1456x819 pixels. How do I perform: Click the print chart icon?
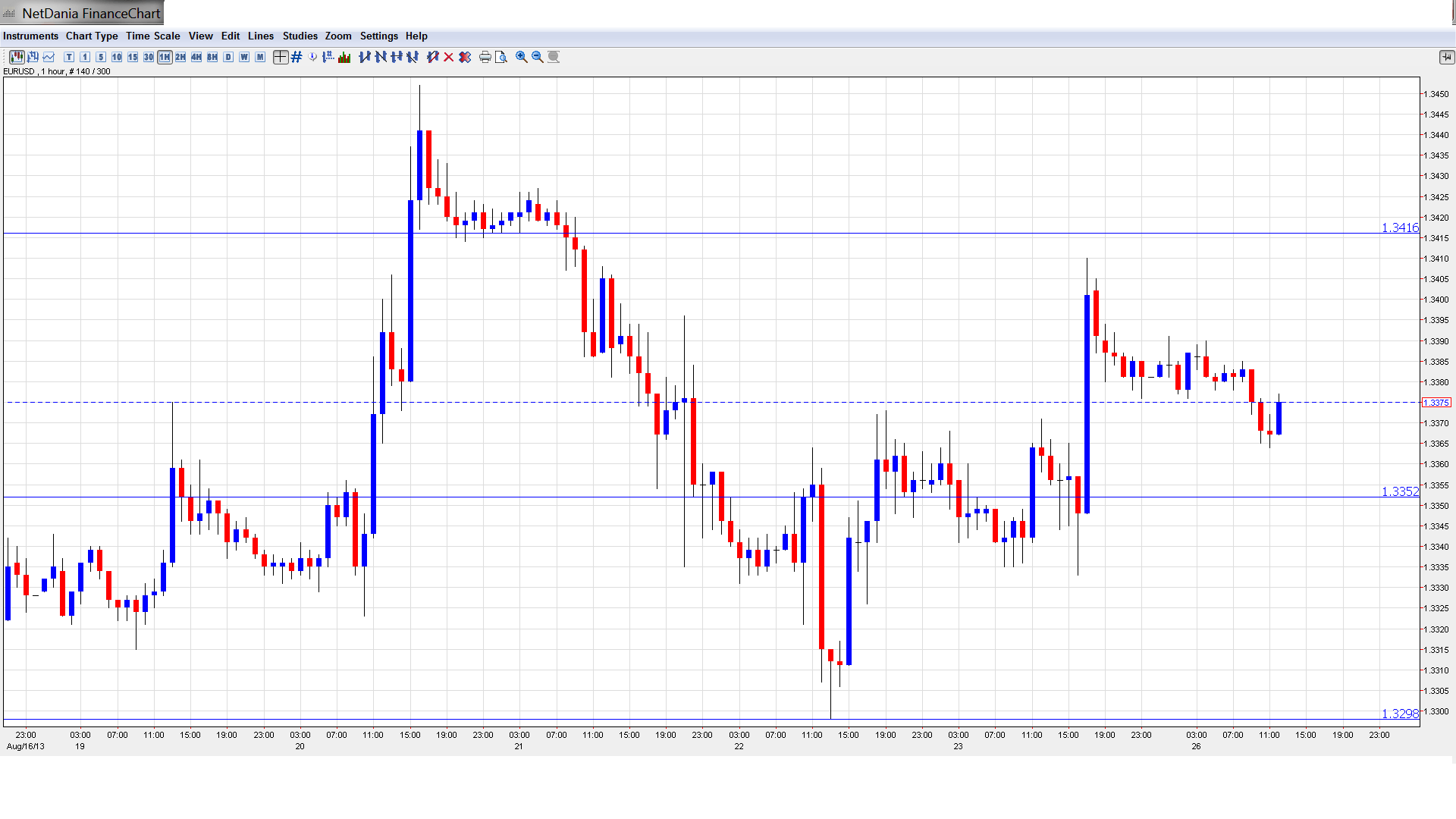[x=485, y=57]
